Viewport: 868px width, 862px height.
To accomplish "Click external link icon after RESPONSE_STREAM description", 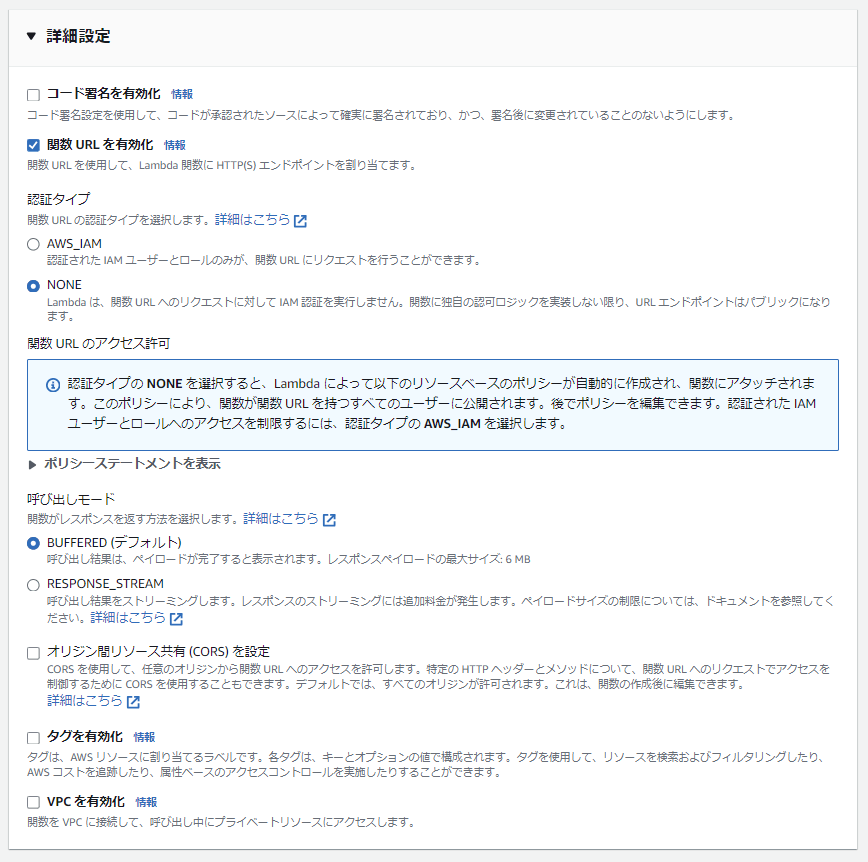I will (176, 618).
